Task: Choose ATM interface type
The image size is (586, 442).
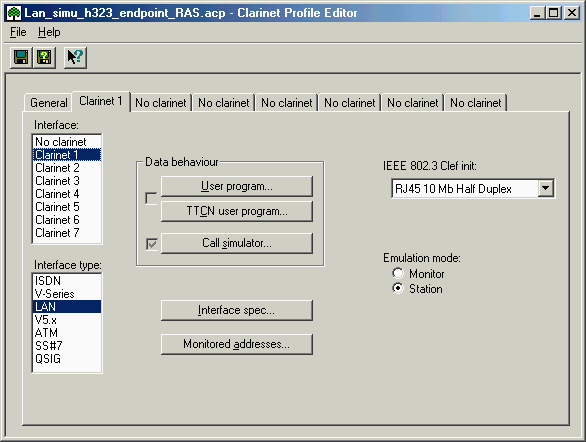Action: tap(67, 333)
